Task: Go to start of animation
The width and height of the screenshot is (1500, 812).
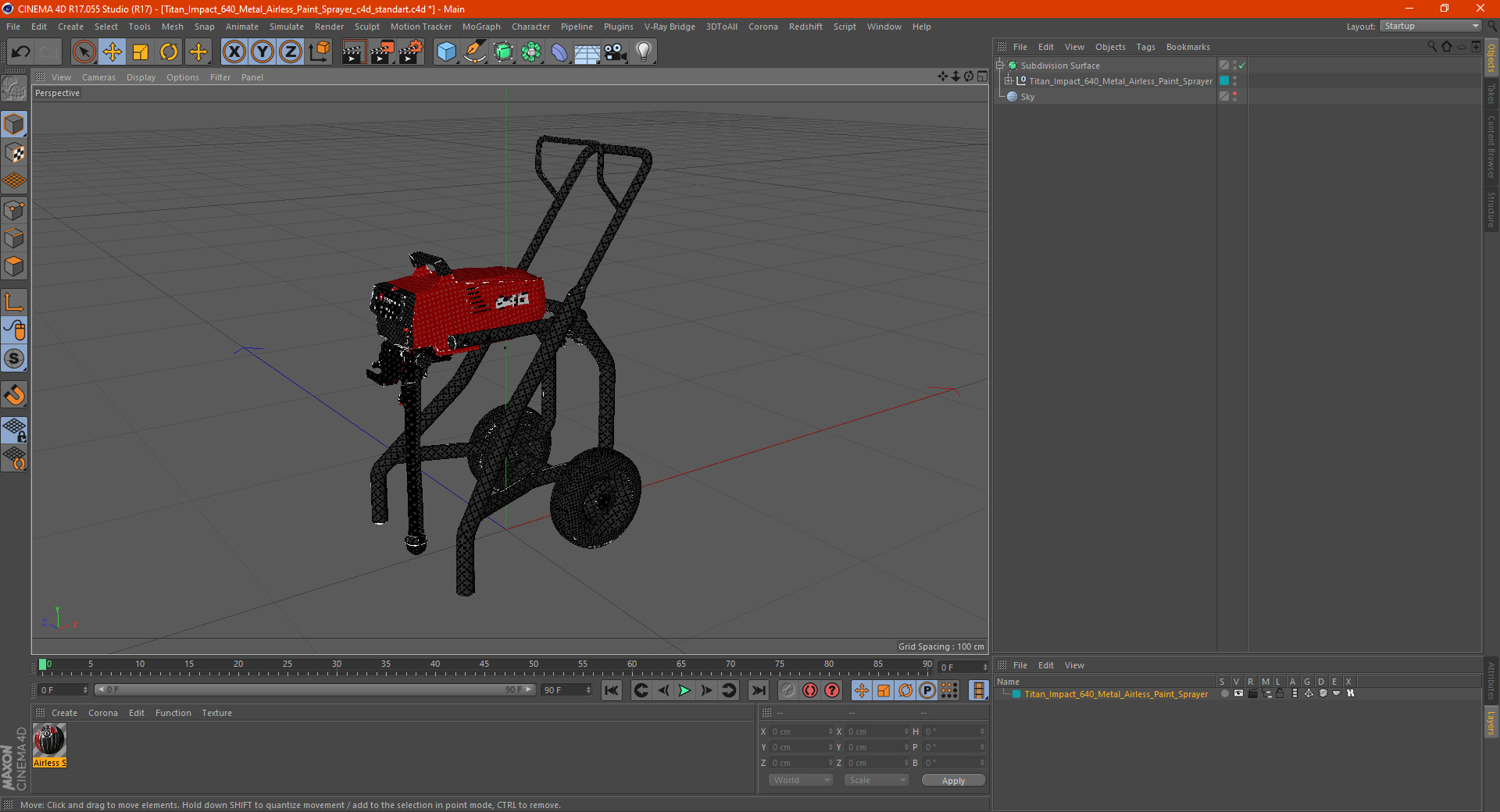Action: coord(612,690)
